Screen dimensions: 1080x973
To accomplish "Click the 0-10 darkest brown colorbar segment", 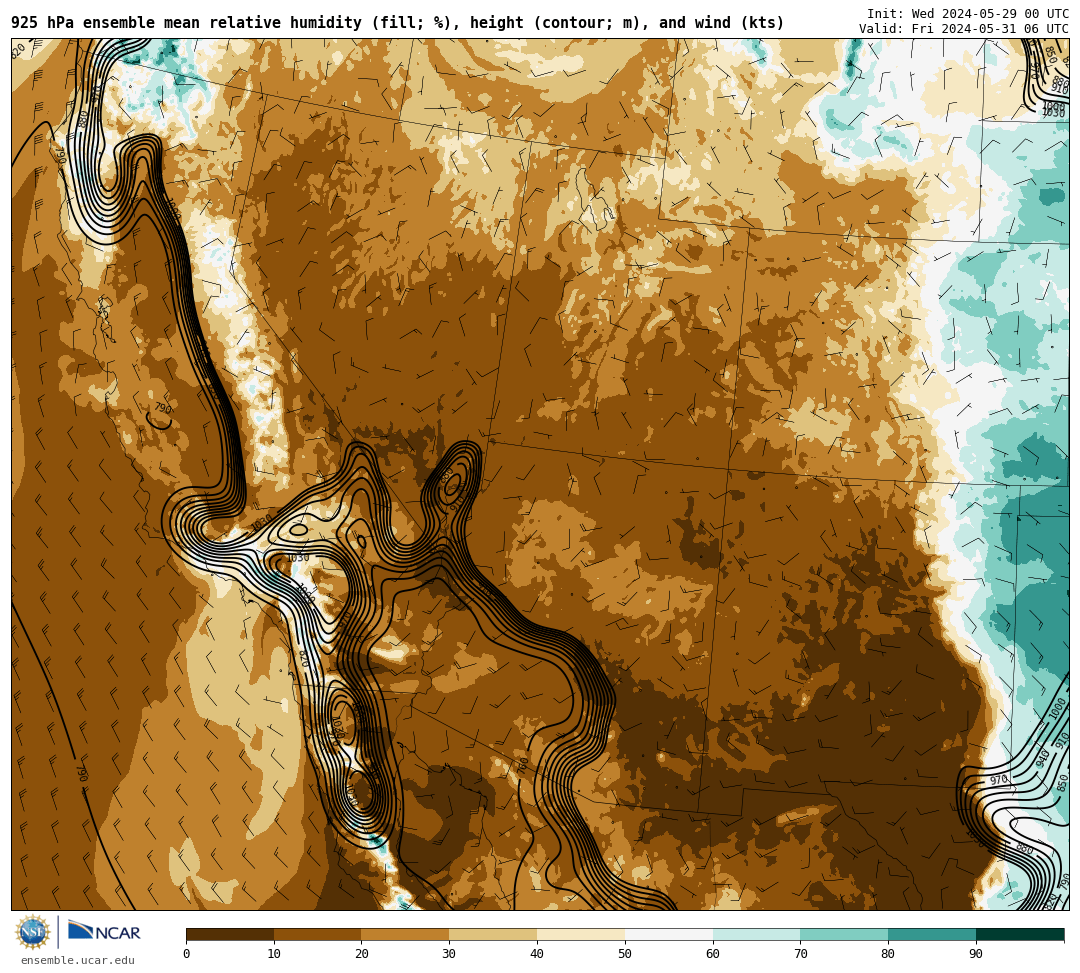I will 230,934.
